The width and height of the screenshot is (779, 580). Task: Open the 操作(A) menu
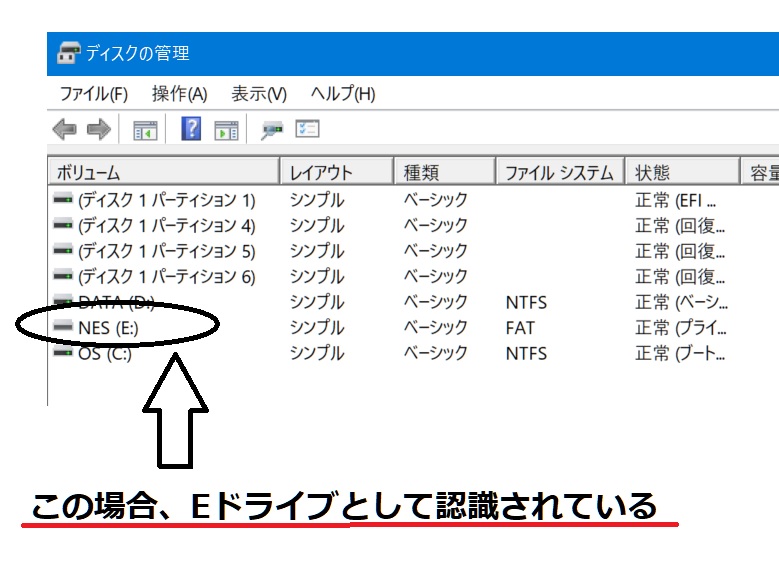[179, 94]
